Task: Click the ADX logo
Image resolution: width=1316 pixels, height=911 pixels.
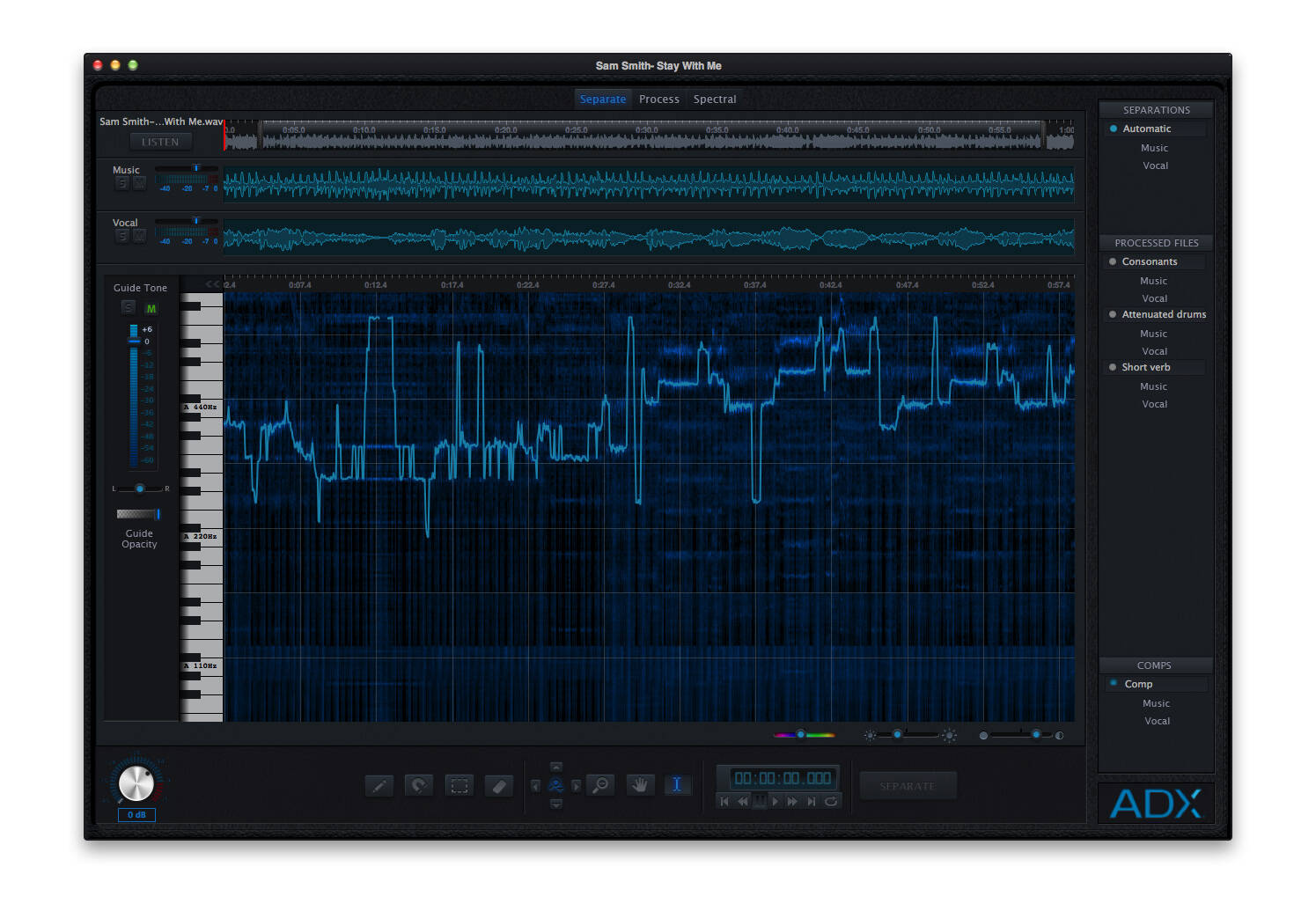Action: 1156,804
